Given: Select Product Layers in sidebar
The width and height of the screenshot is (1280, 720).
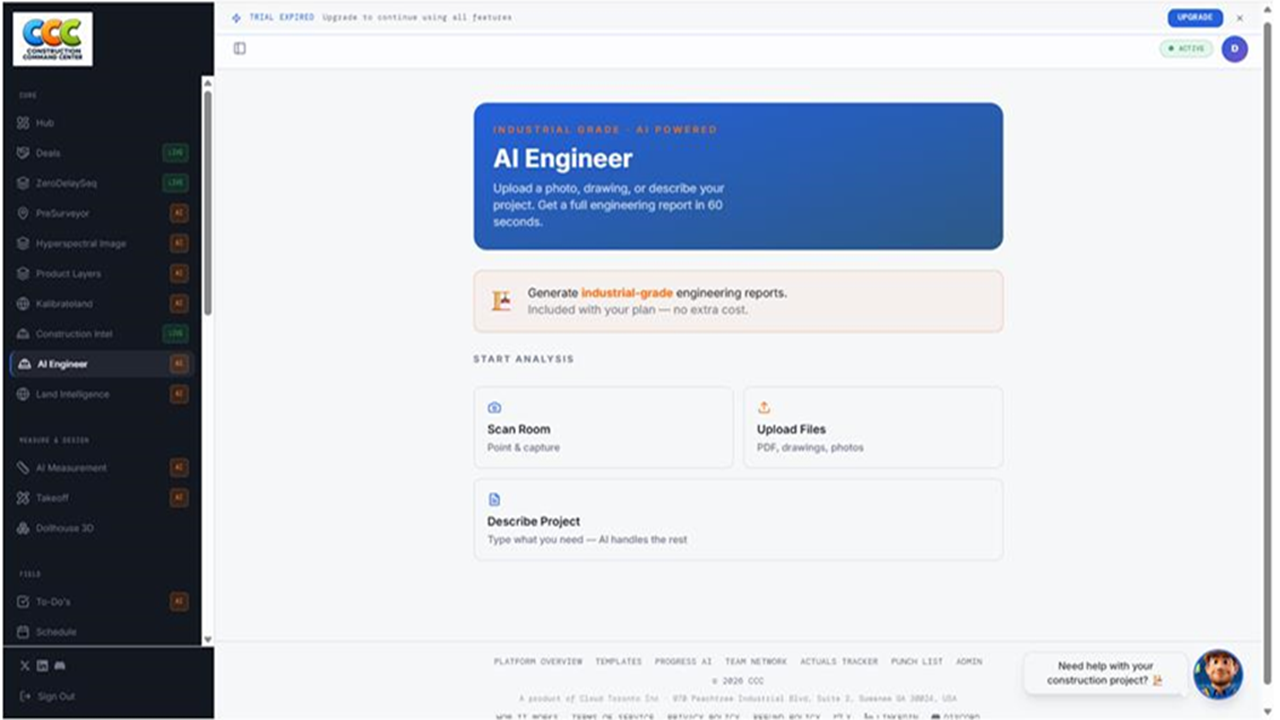Looking at the screenshot, I should coord(100,273).
